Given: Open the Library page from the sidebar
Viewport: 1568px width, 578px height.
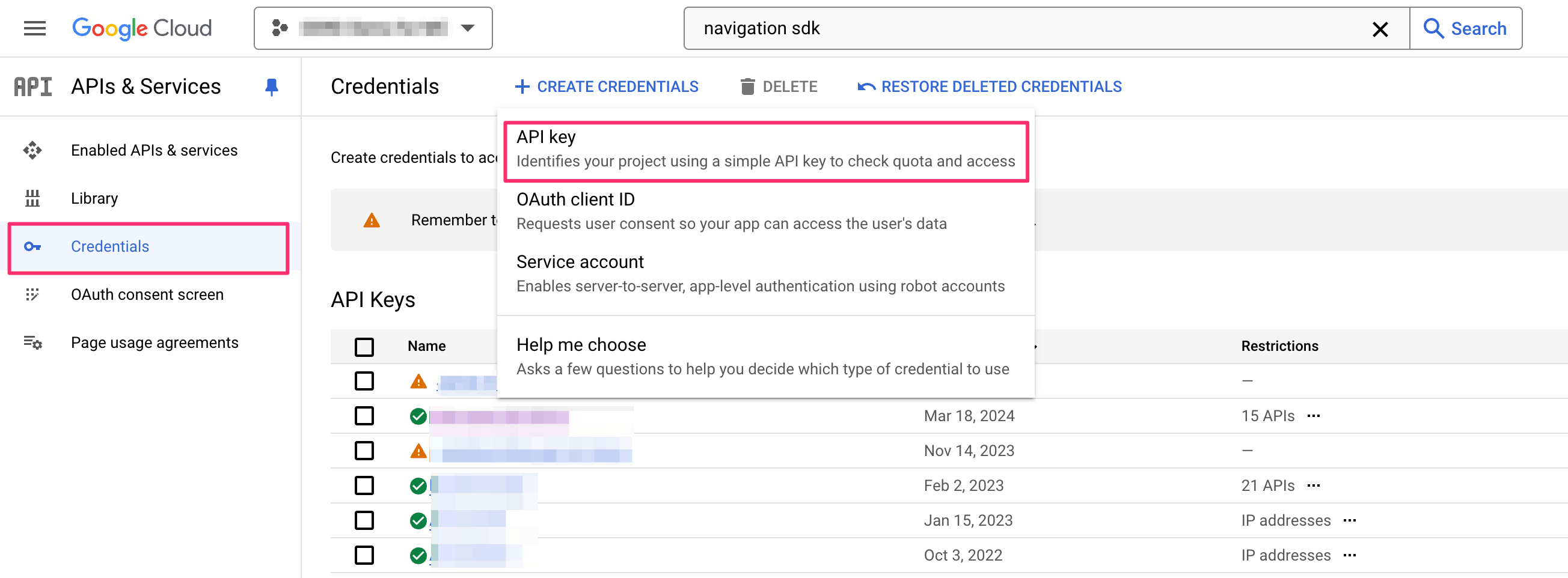Looking at the screenshot, I should point(94,198).
